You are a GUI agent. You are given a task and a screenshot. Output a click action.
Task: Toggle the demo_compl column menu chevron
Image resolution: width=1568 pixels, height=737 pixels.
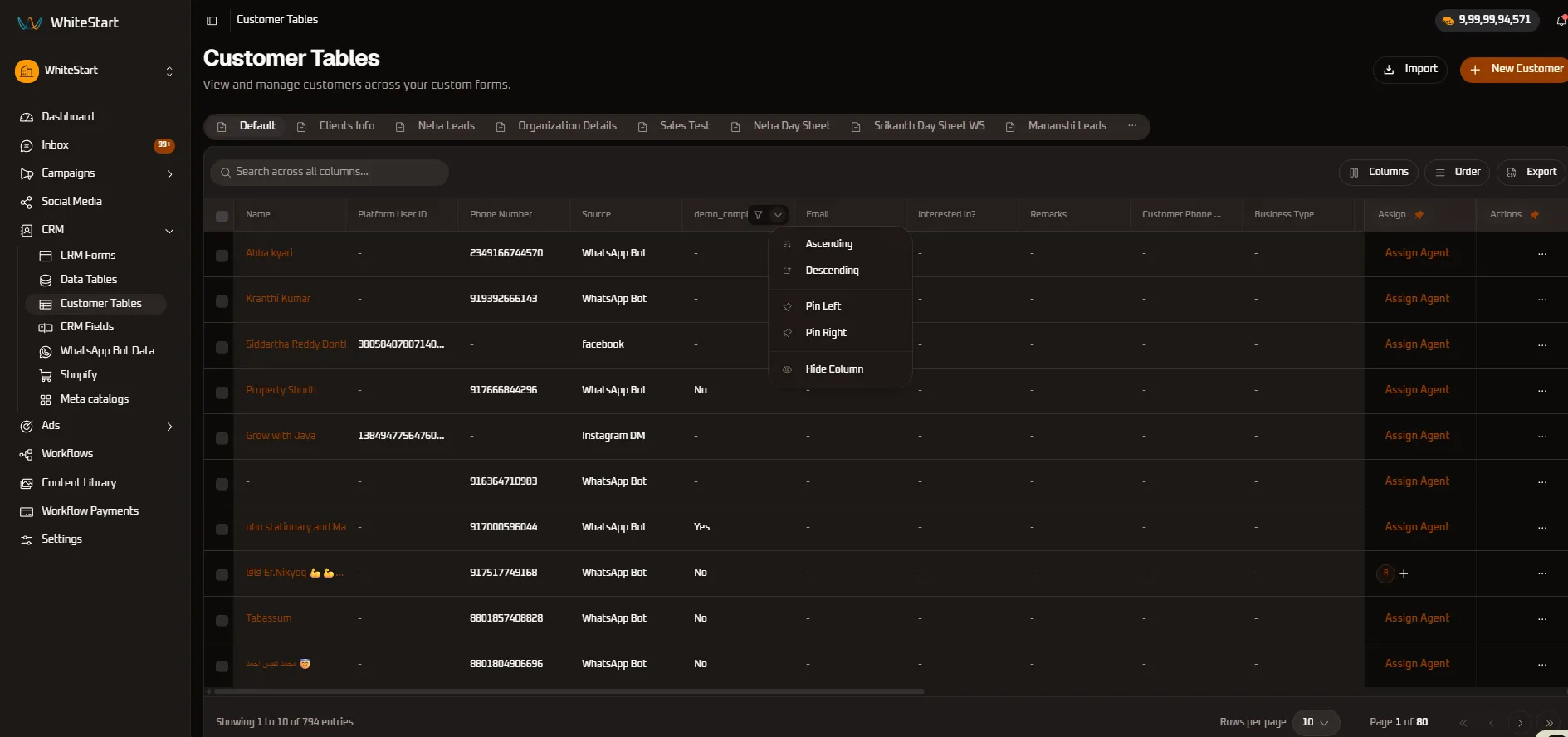click(778, 215)
